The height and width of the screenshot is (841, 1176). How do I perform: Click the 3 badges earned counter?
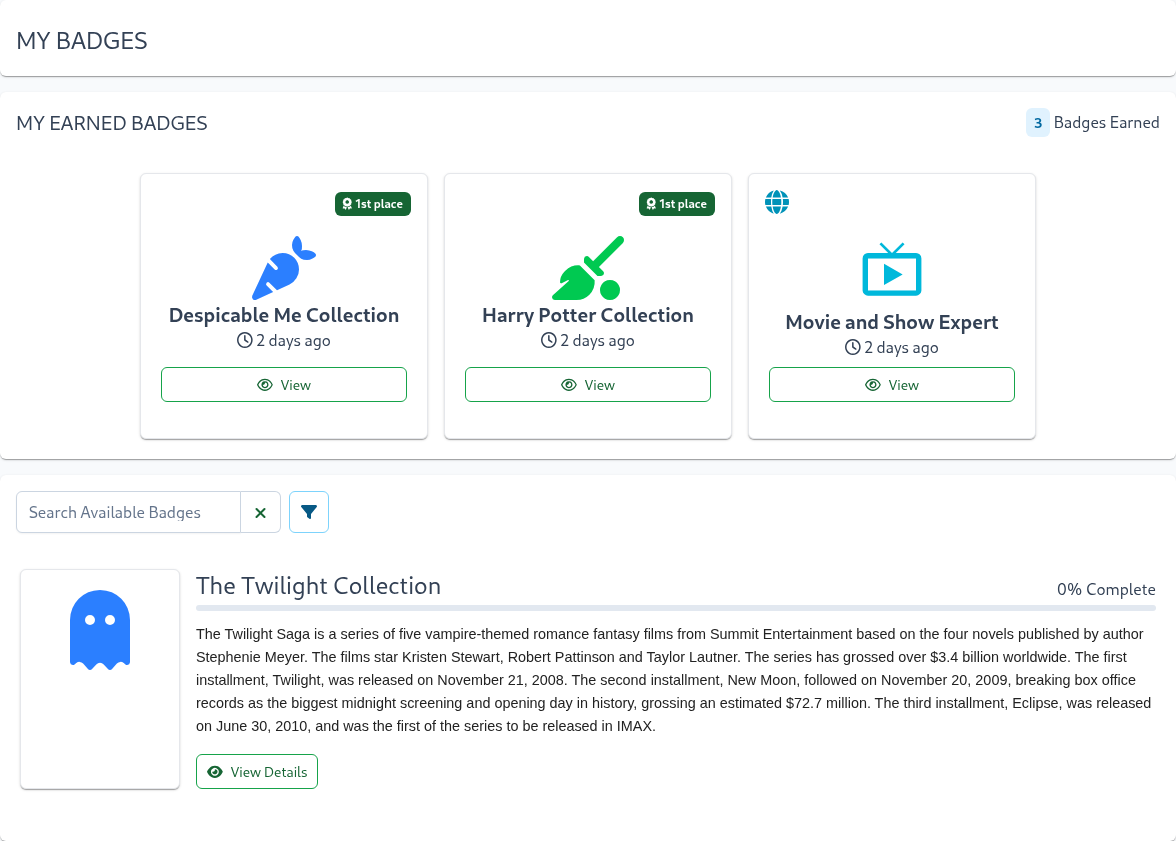click(x=1038, y=123)
